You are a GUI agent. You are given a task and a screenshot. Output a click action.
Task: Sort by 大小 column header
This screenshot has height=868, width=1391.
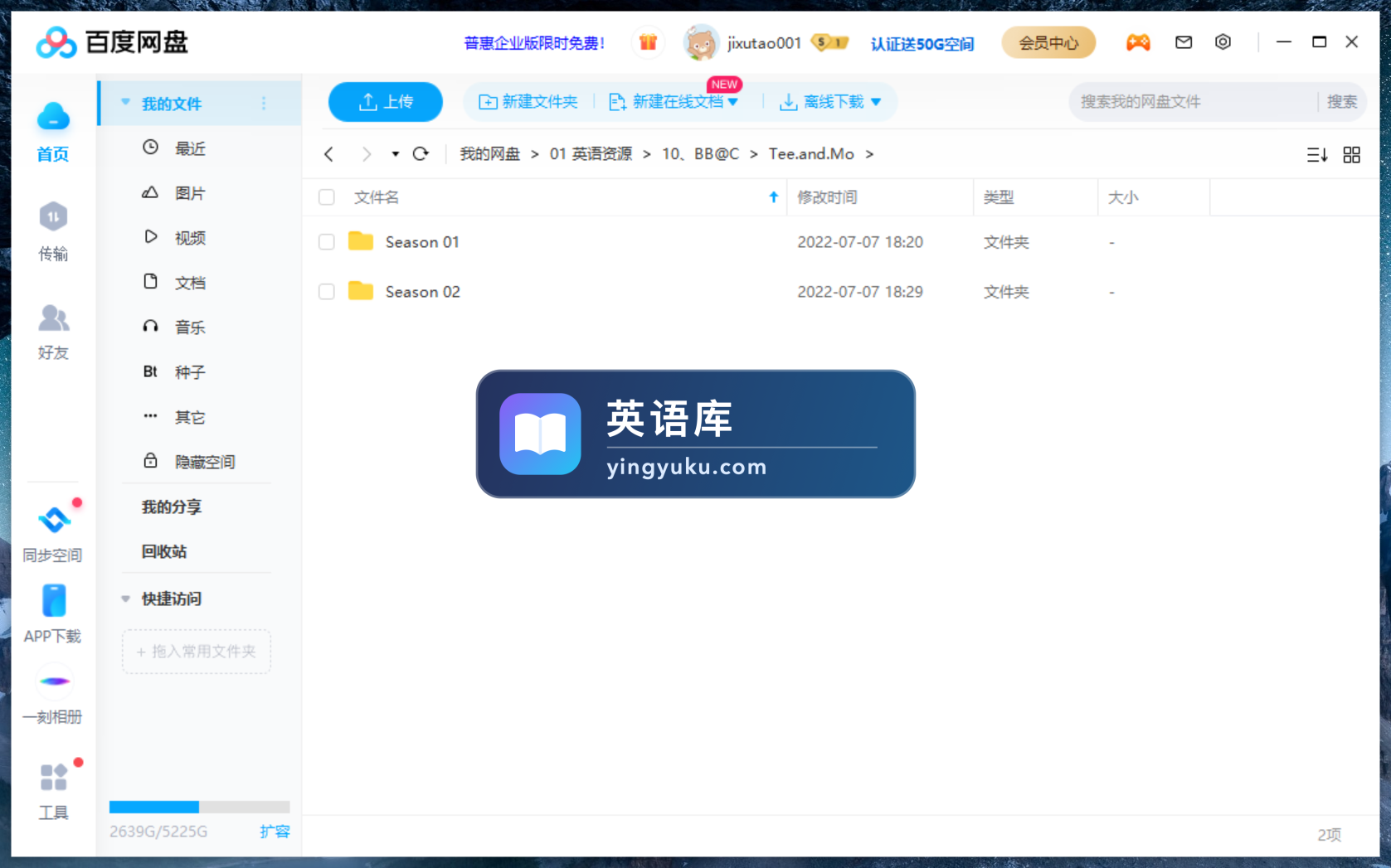1123,197
